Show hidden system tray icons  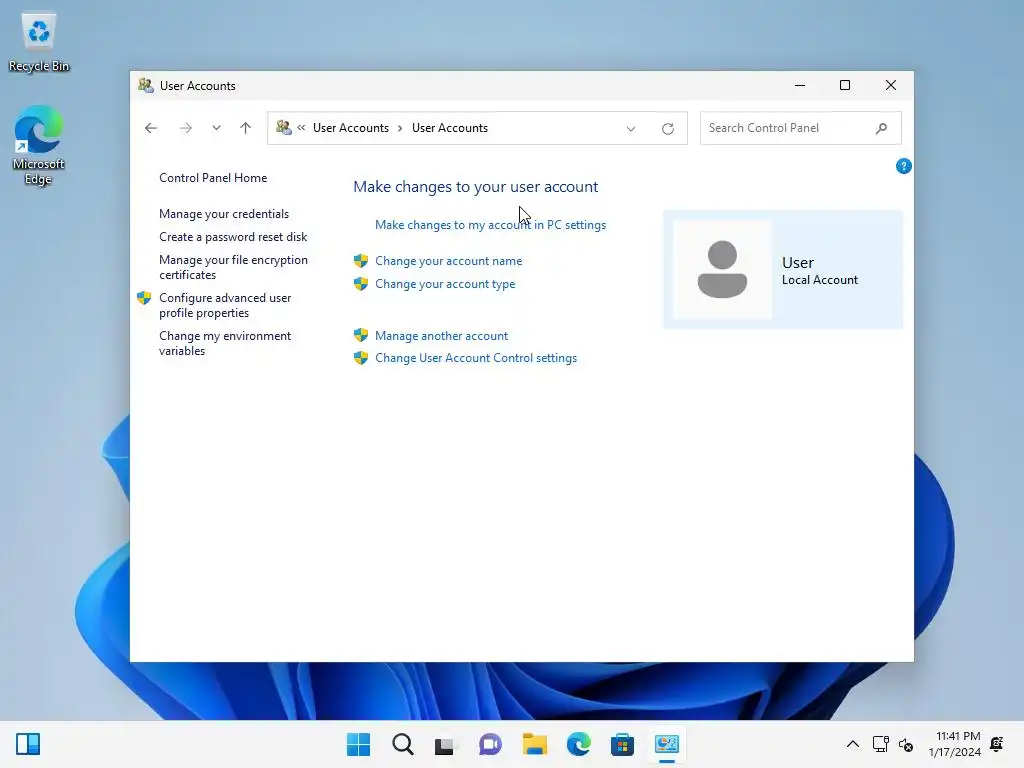tap(853, 744)
